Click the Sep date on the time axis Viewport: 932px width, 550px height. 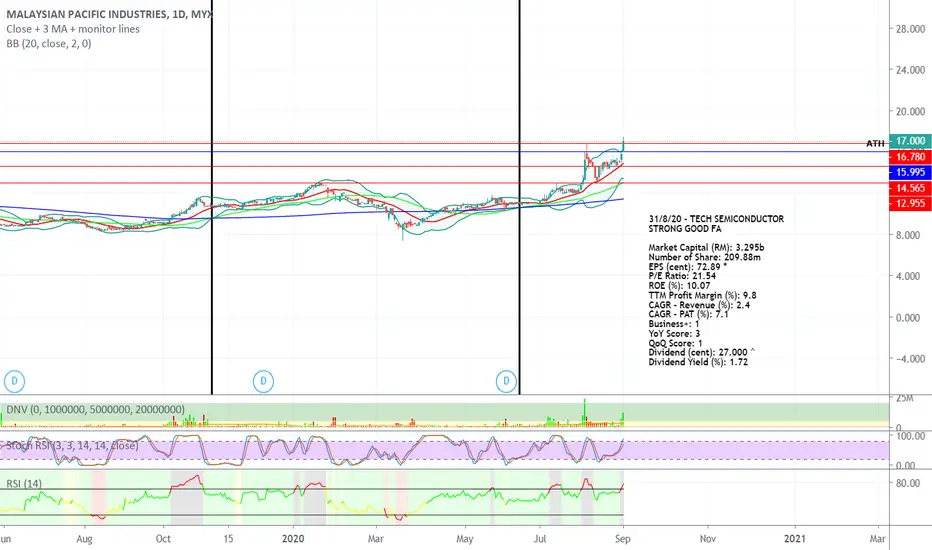[622, 539]
